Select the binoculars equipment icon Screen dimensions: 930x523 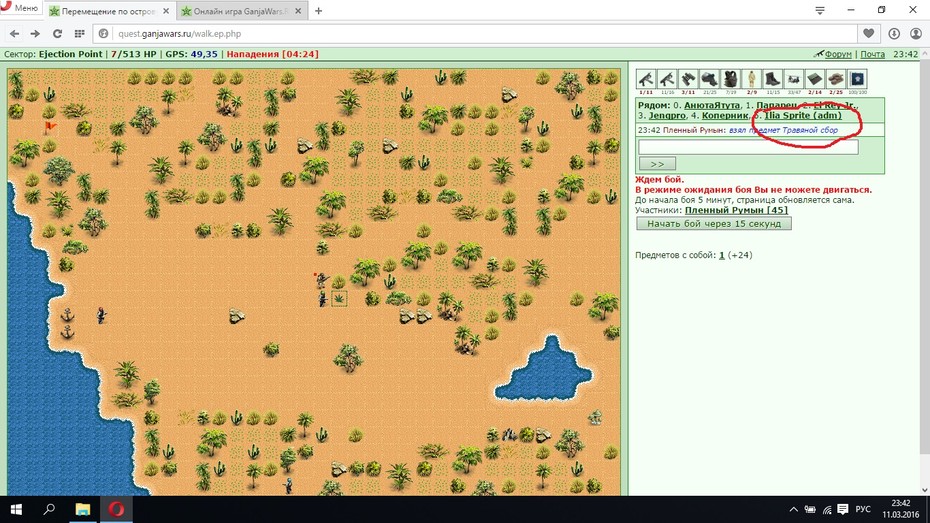tap(688, 79)
